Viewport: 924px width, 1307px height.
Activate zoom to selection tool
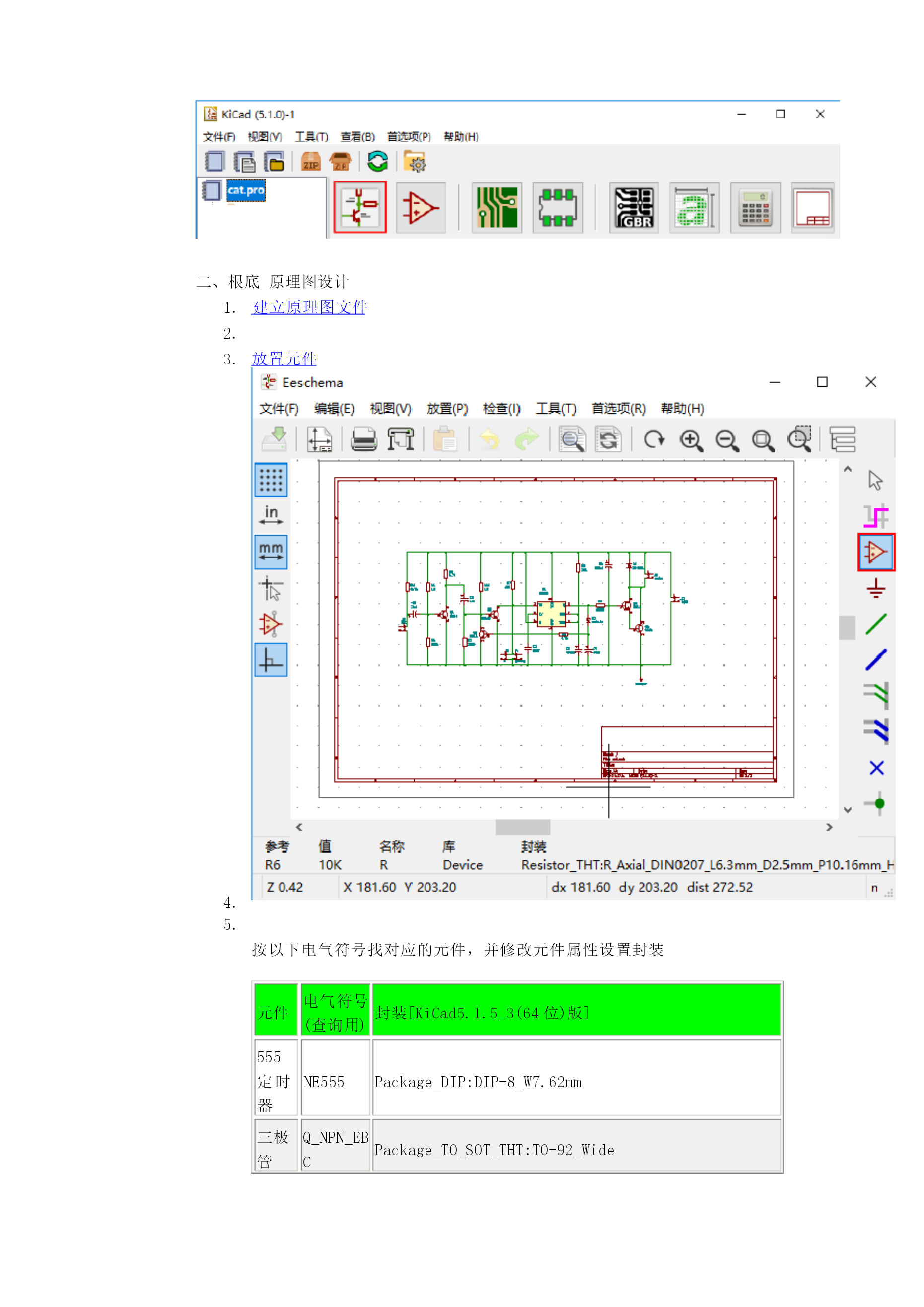point(799,439)
